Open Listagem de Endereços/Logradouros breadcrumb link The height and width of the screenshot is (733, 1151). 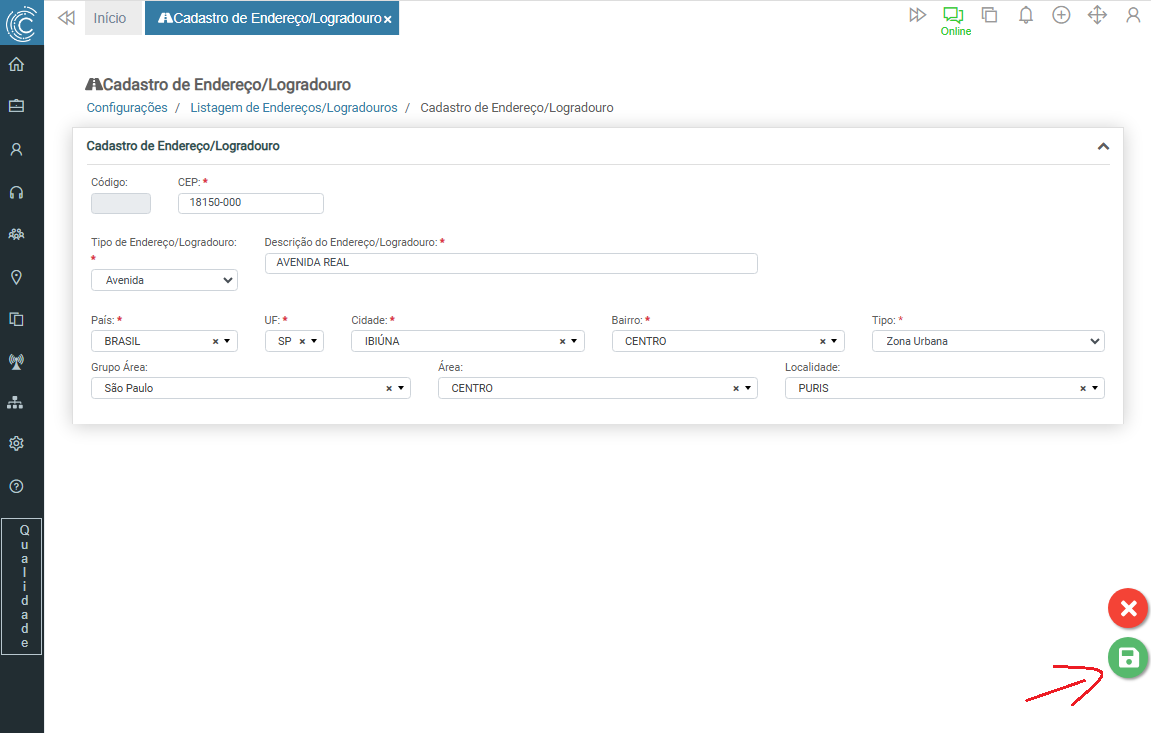(293, 107)
